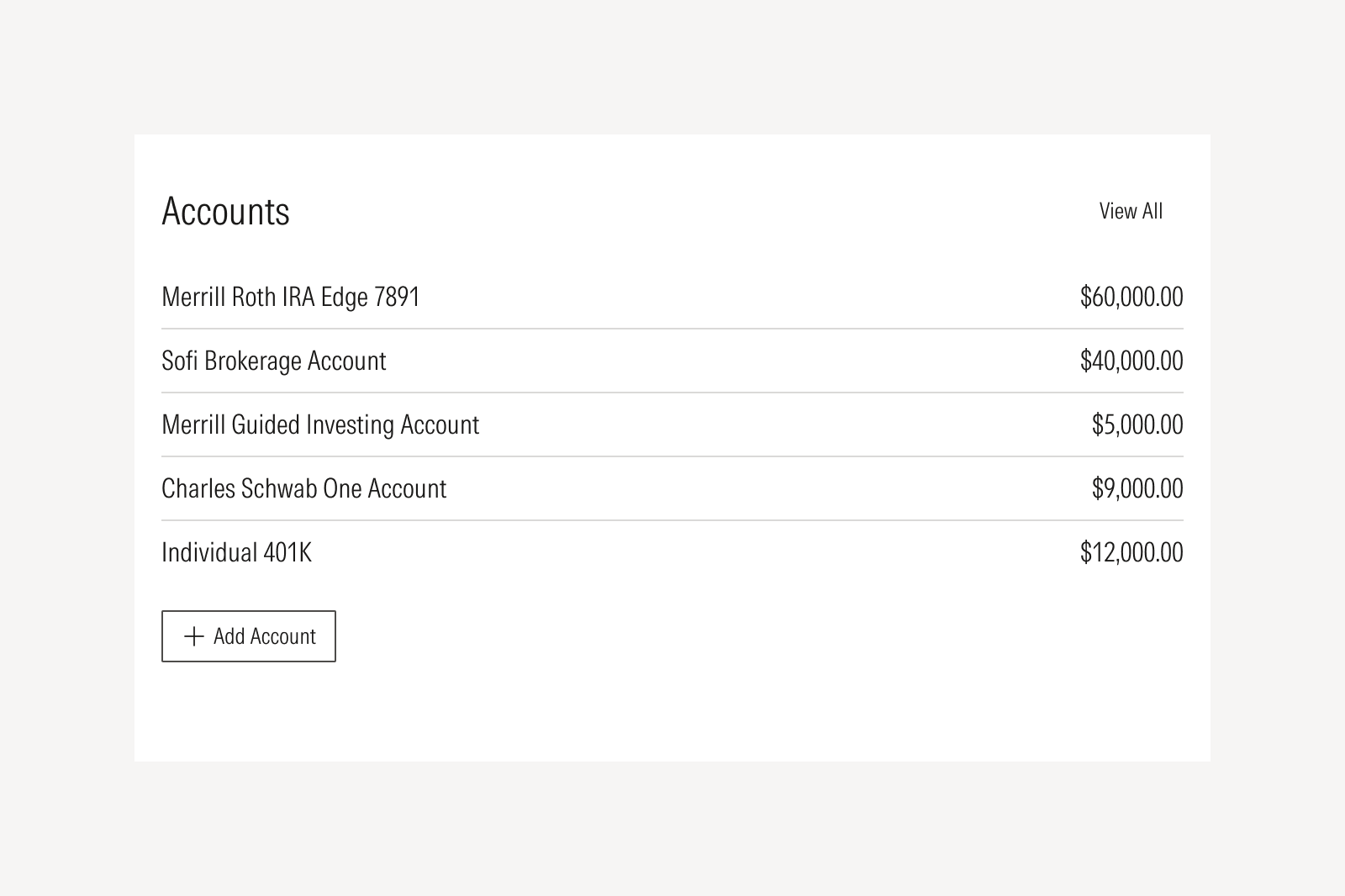The height and width of the screenshot is (896, 1345).
Task: Click the 401K text label
Action: tap(287, 552)
